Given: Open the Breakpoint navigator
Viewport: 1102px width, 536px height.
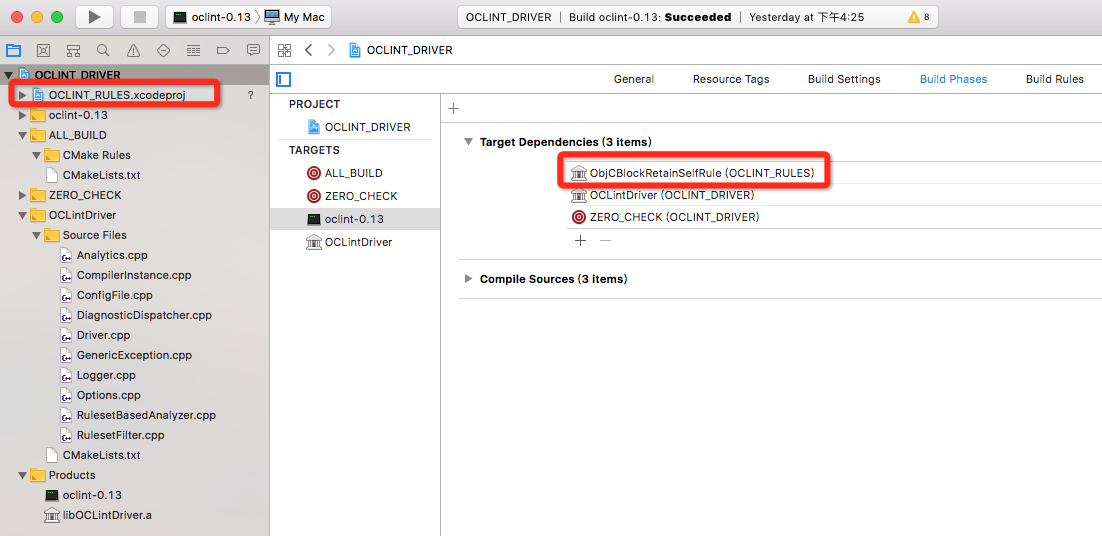Looking at the screenshot, I should (x=223, y=51).
